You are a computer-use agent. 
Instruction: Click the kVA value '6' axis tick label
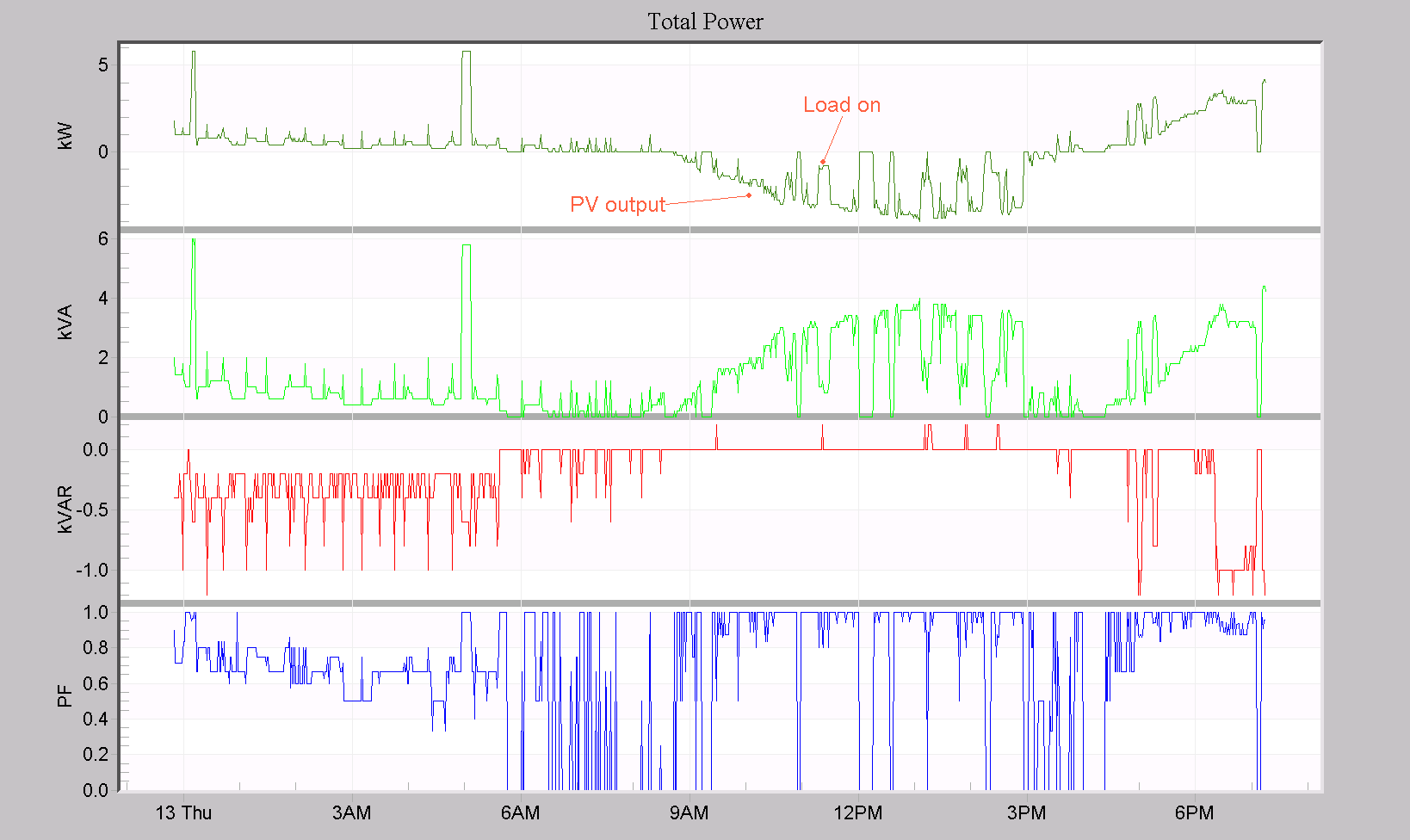pos(103,240)
